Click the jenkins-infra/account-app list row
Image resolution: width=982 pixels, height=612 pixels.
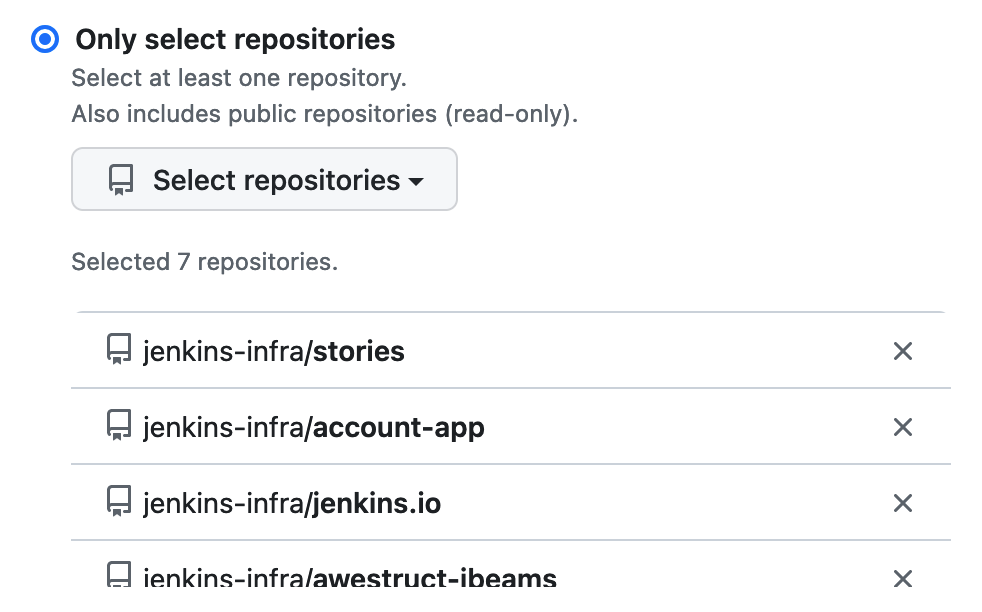pyautogui.click(x=315, y=427)
